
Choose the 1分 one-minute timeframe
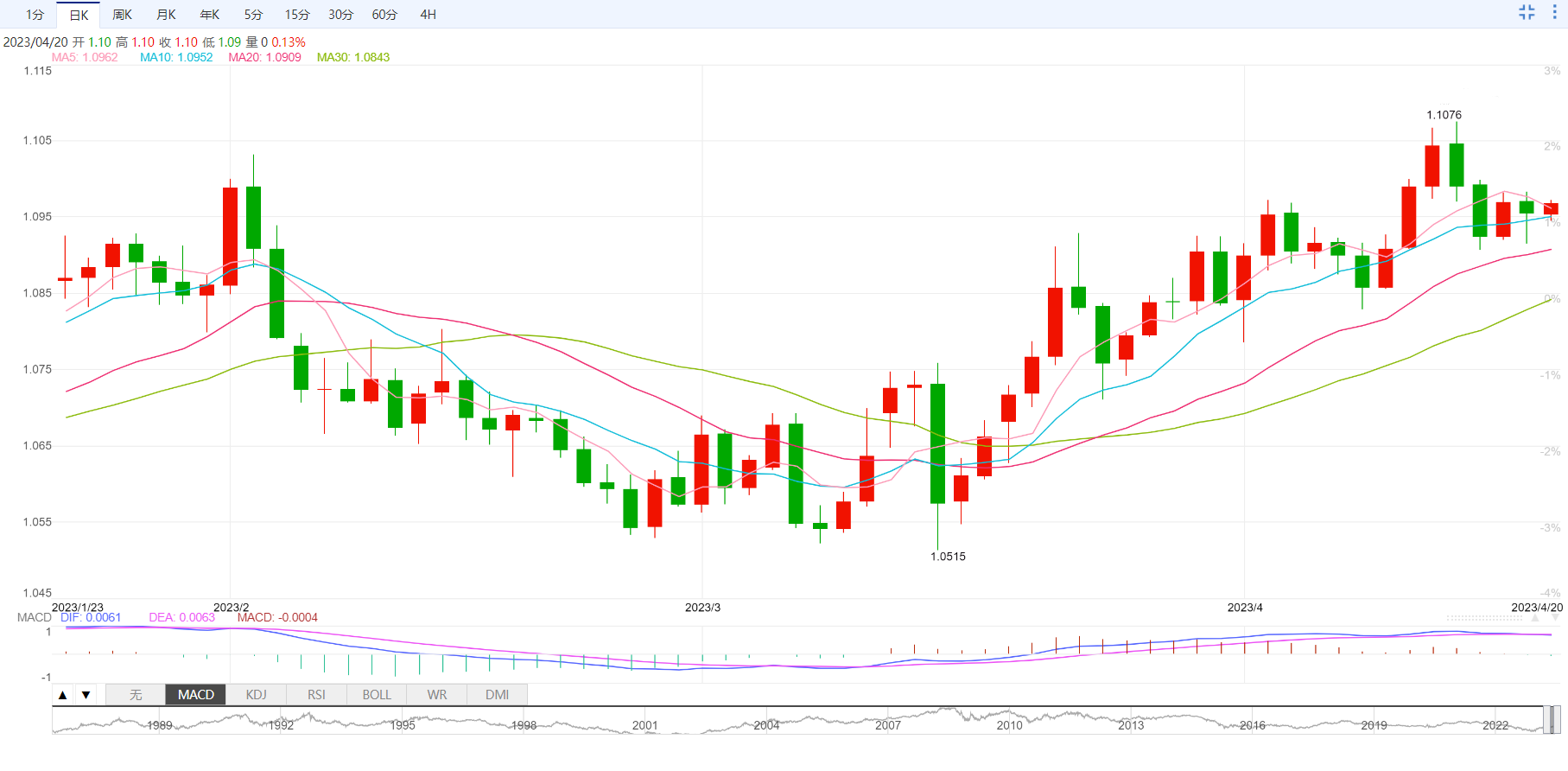click(35, 15)
